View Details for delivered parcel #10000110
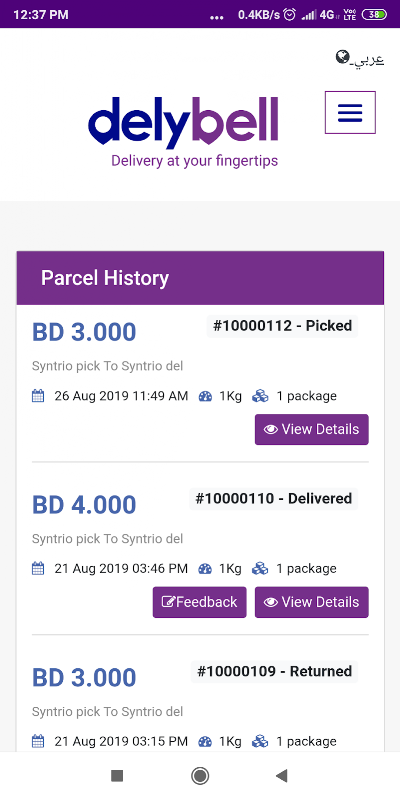Screen dimensions: 400x800 pyautogui.click(x=312, y=602)
